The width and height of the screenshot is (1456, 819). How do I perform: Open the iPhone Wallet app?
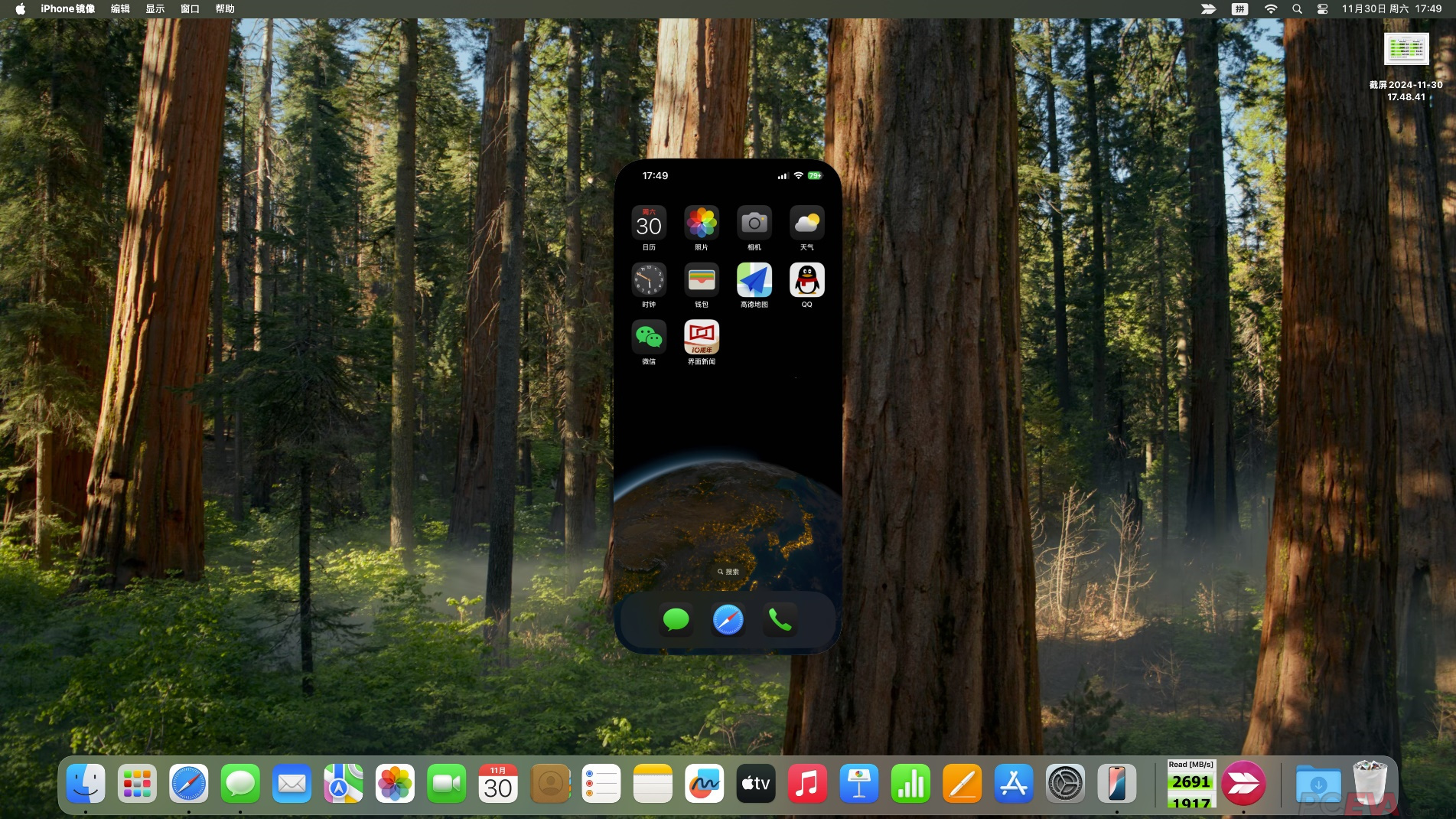click(701, 280)
